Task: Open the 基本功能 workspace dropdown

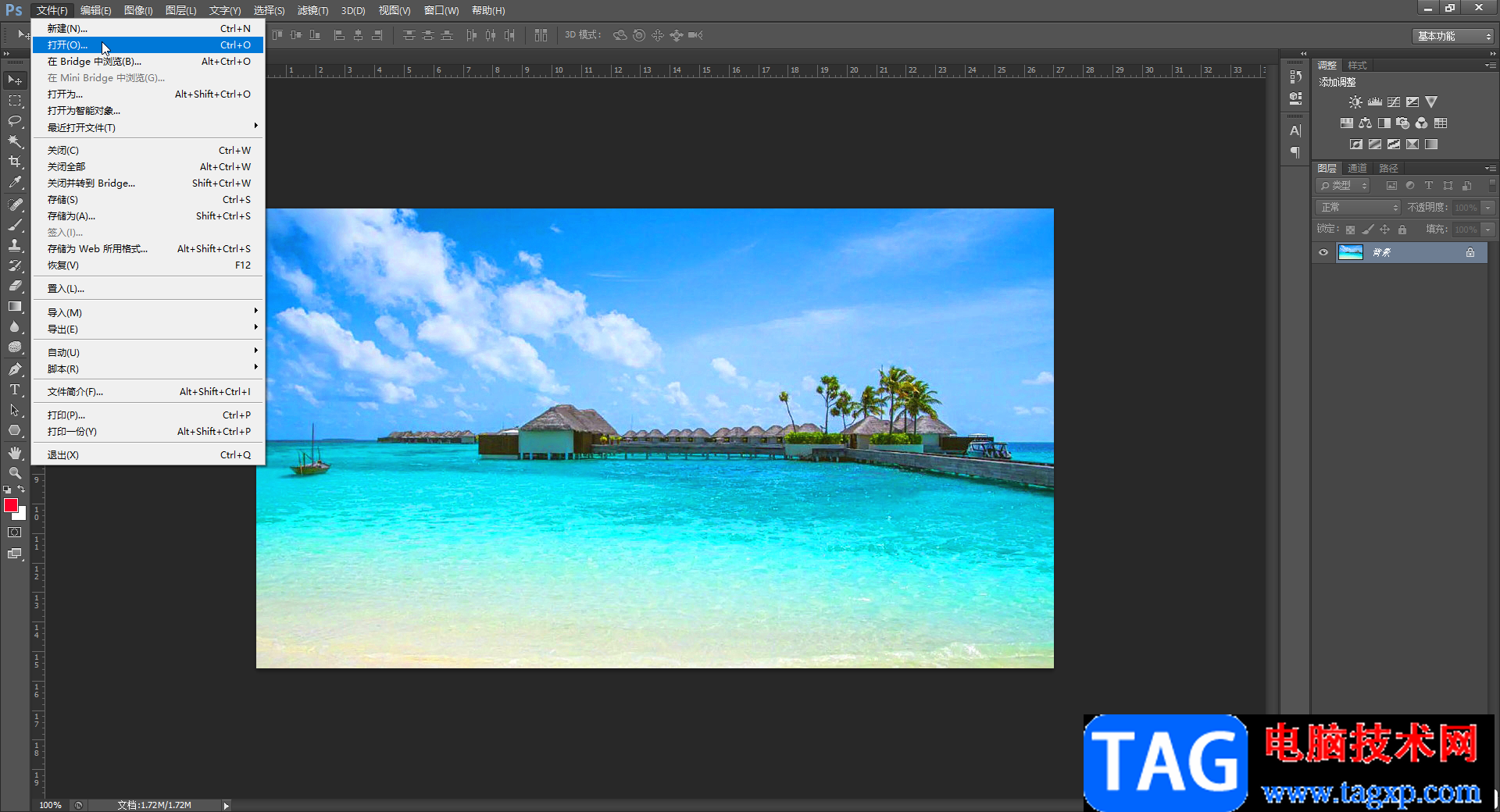Action: [1453, 36]
